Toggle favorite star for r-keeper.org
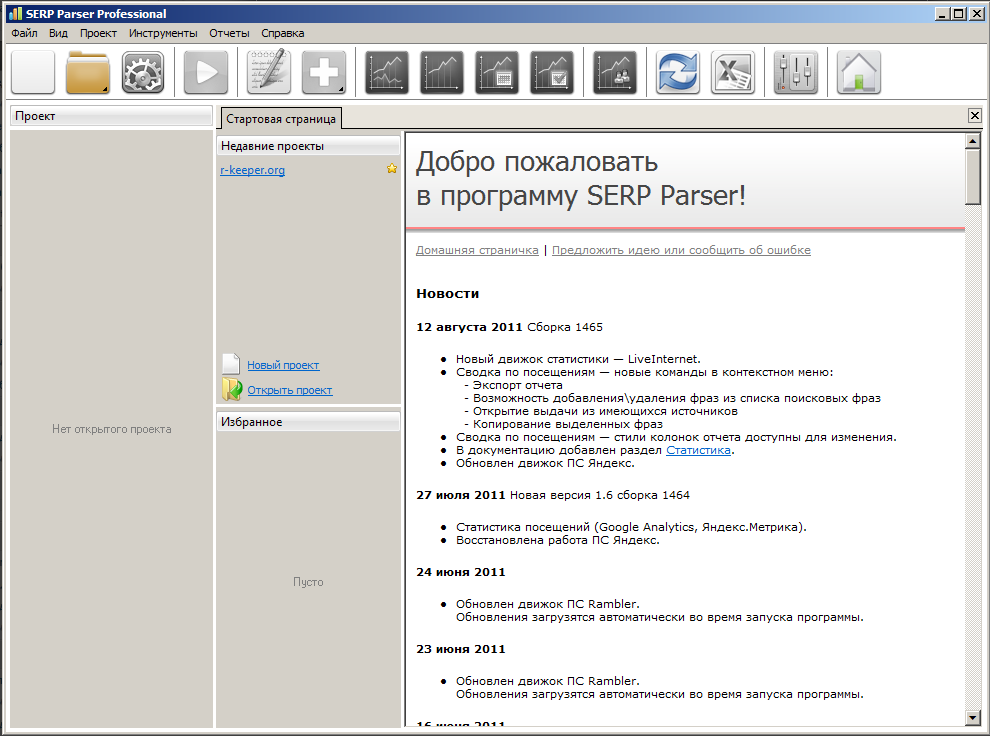The width and height of the screenshot is (990, 736). (392, 169)
